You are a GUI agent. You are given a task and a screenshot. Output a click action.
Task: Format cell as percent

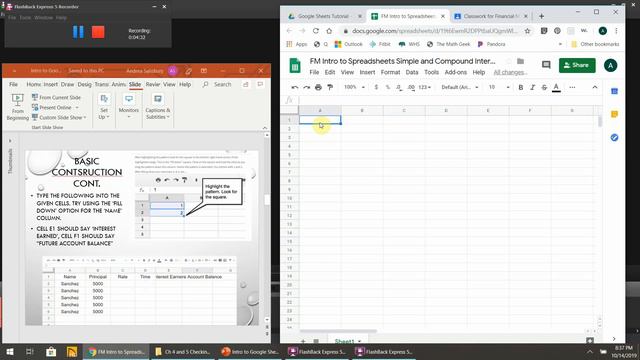388,87
